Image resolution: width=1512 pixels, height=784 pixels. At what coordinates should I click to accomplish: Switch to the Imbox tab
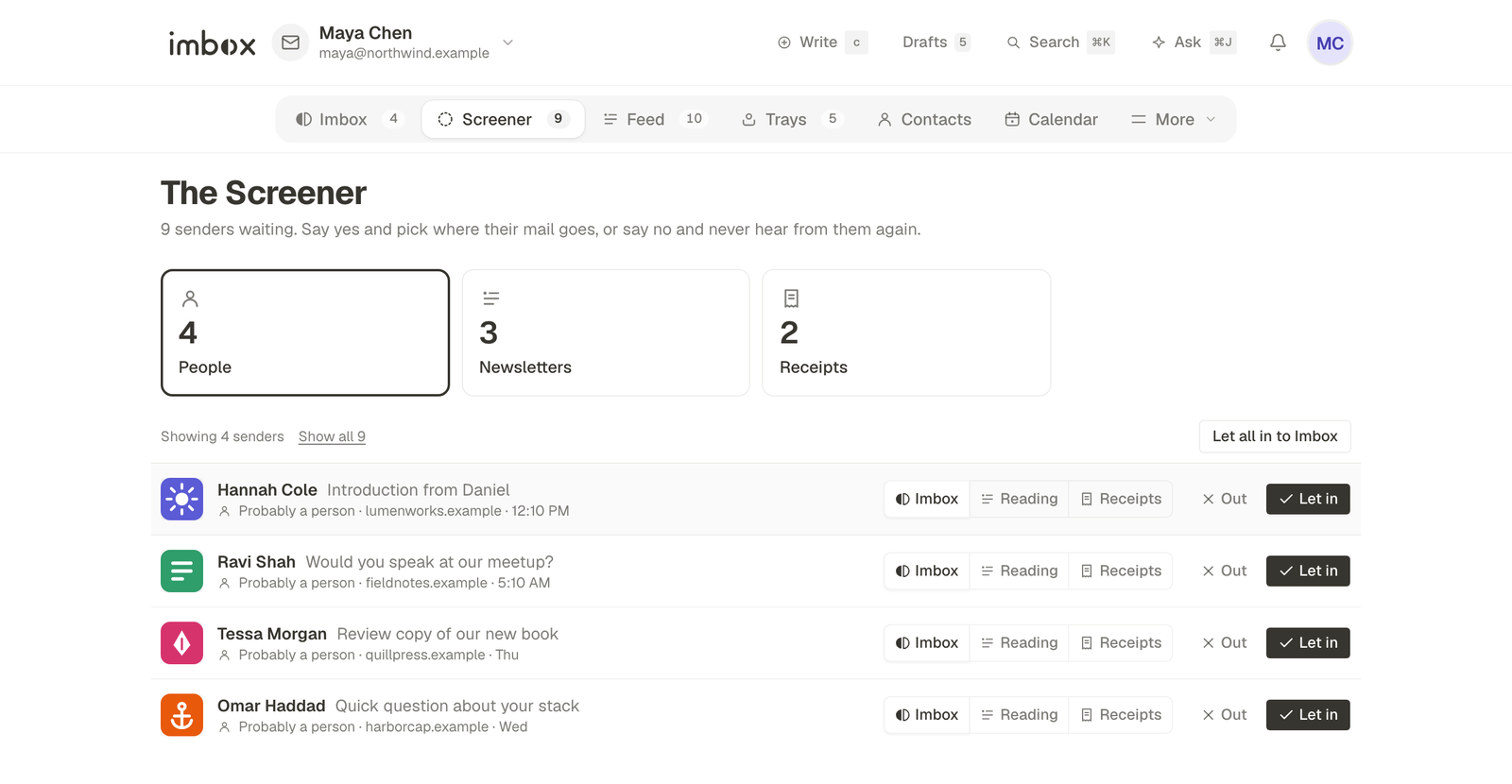(348, 119)
